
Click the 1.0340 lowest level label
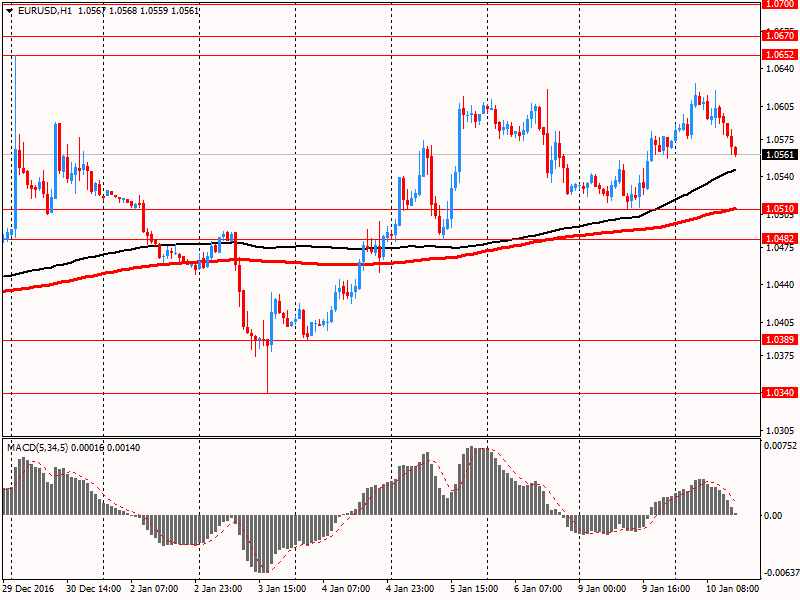[x=780, y=393]
